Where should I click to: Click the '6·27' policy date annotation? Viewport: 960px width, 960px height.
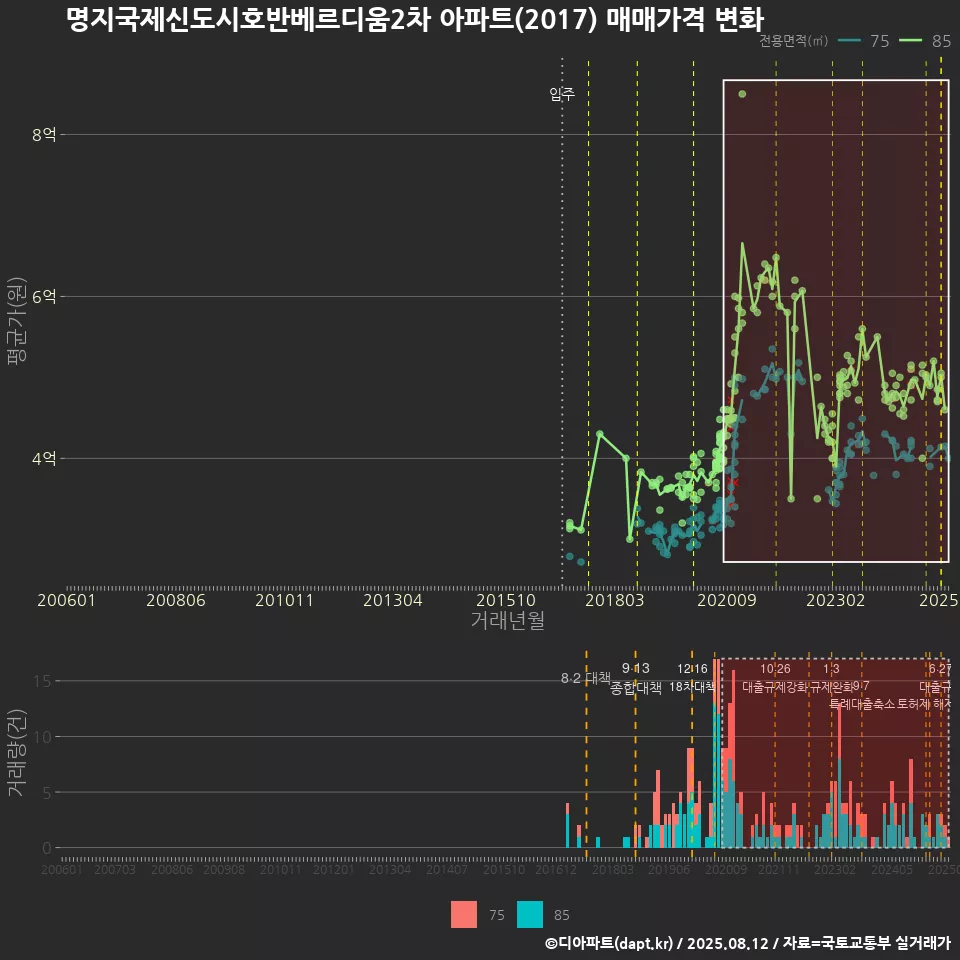point(940,669)
